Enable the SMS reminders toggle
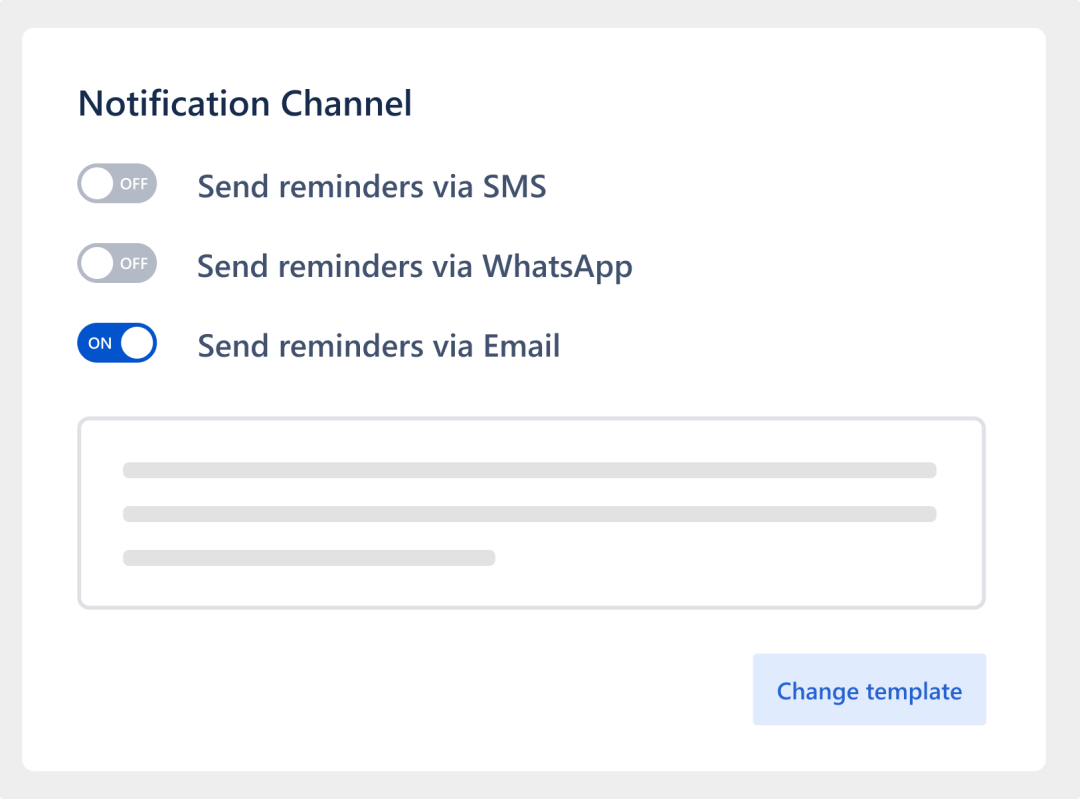The width and height of the screenshot is (1080, 799). tap(117, 183)
